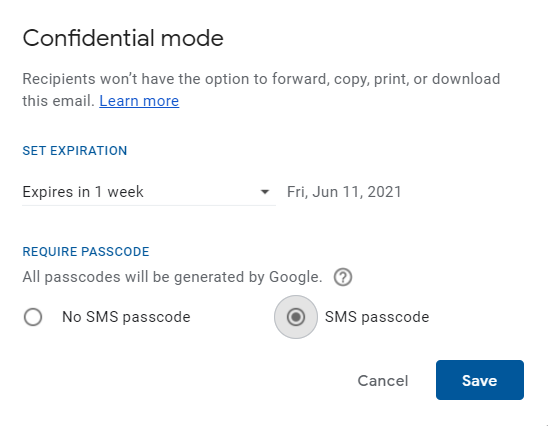Open the passcode help question mark icon
548x426 pixels.
342,277
